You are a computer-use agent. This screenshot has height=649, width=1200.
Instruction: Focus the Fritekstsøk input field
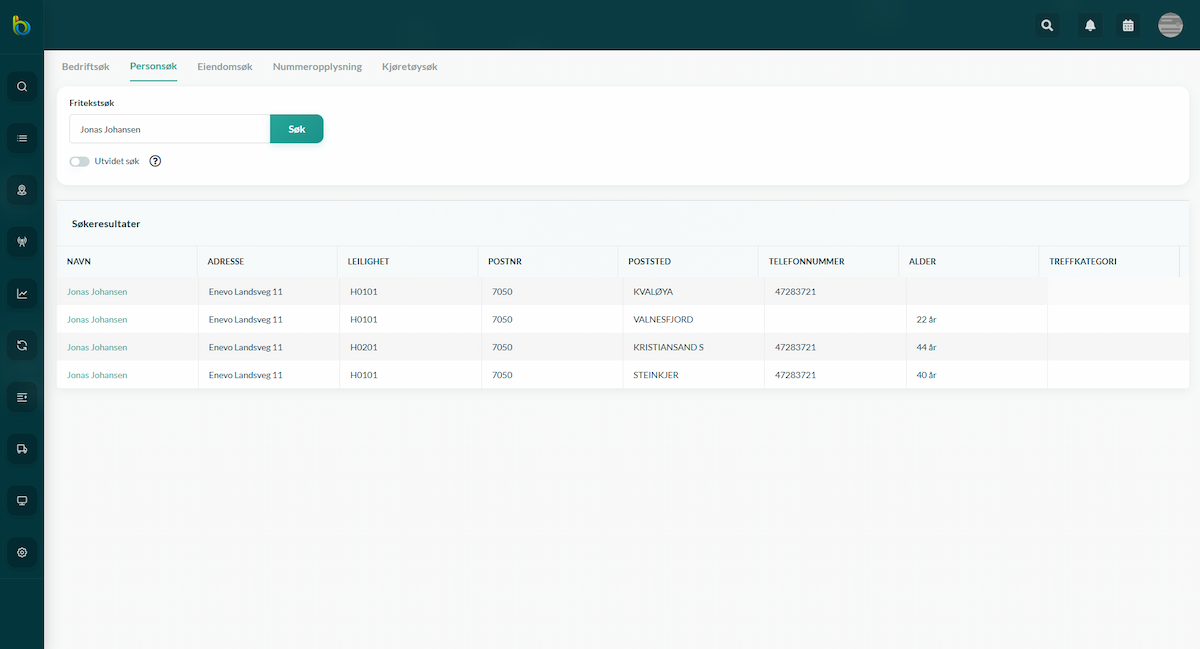point(169,129)
